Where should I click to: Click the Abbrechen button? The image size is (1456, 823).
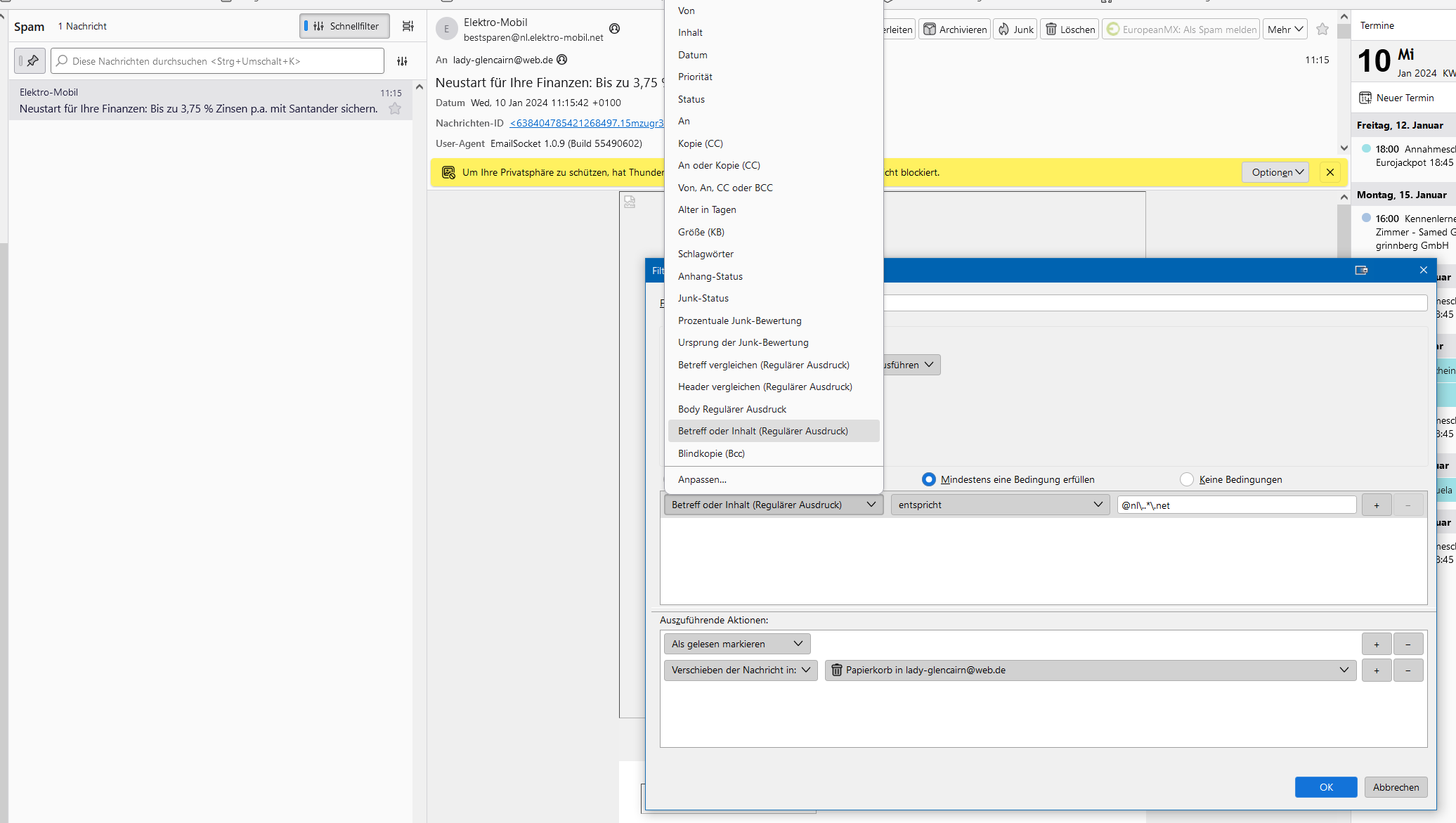coord(1396,787)
